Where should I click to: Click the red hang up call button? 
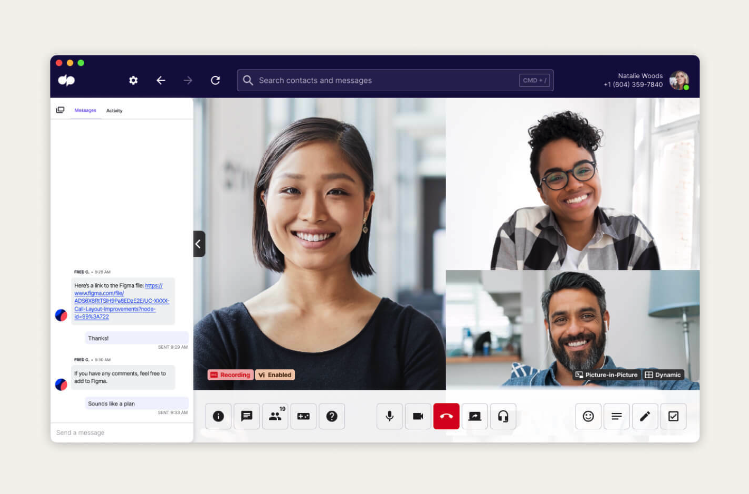tap(446, 416)
